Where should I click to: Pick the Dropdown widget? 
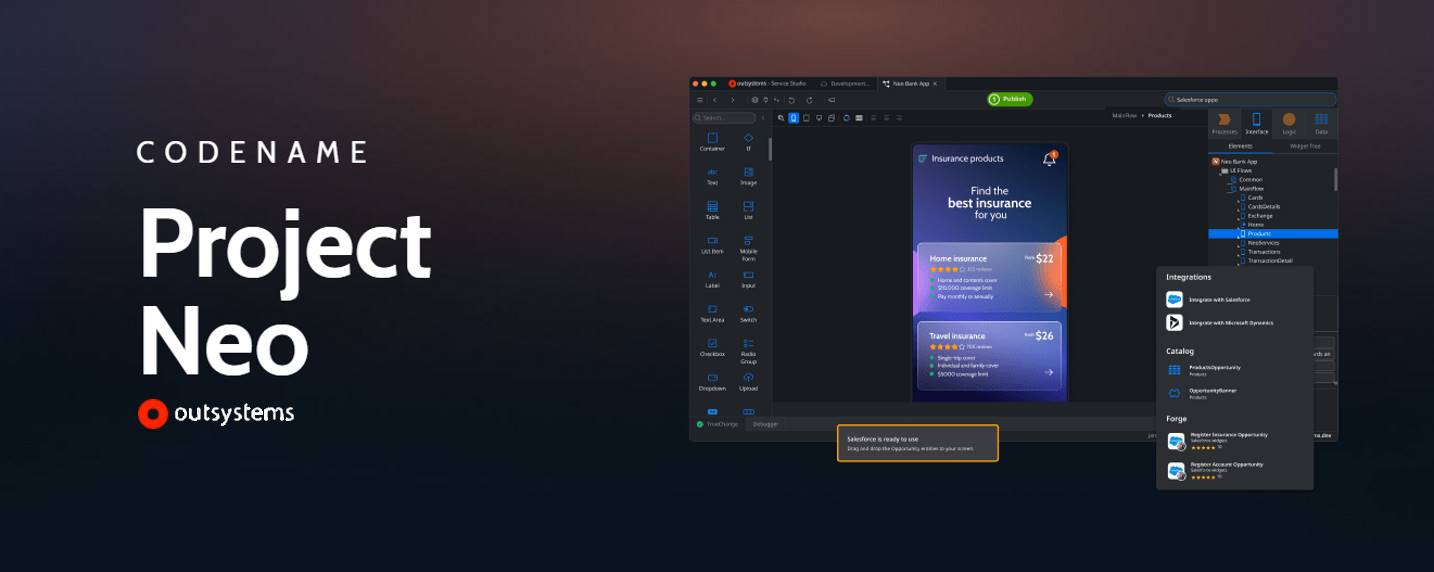(x=712, y=382)
